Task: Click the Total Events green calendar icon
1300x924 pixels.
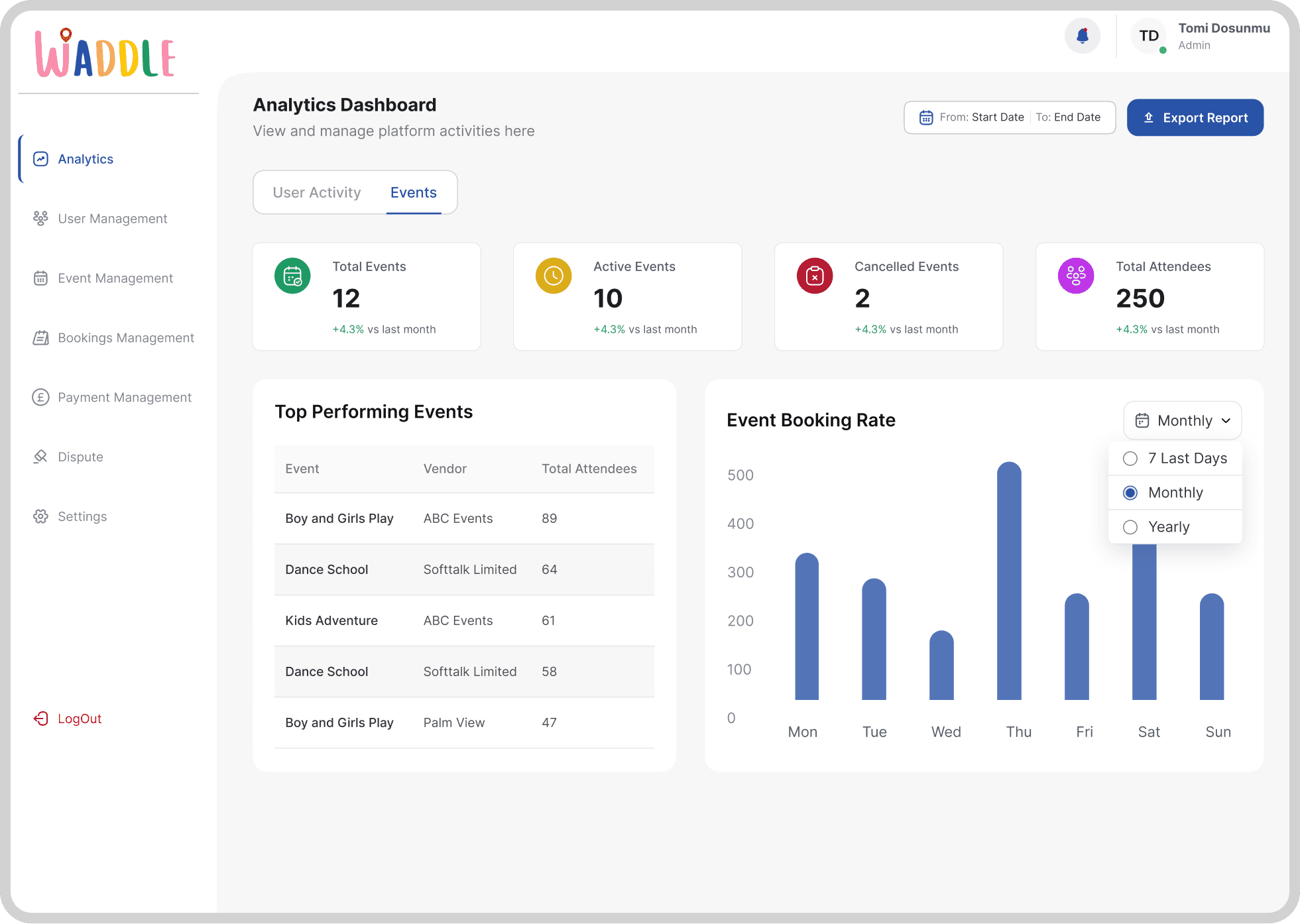Action: 292,276
